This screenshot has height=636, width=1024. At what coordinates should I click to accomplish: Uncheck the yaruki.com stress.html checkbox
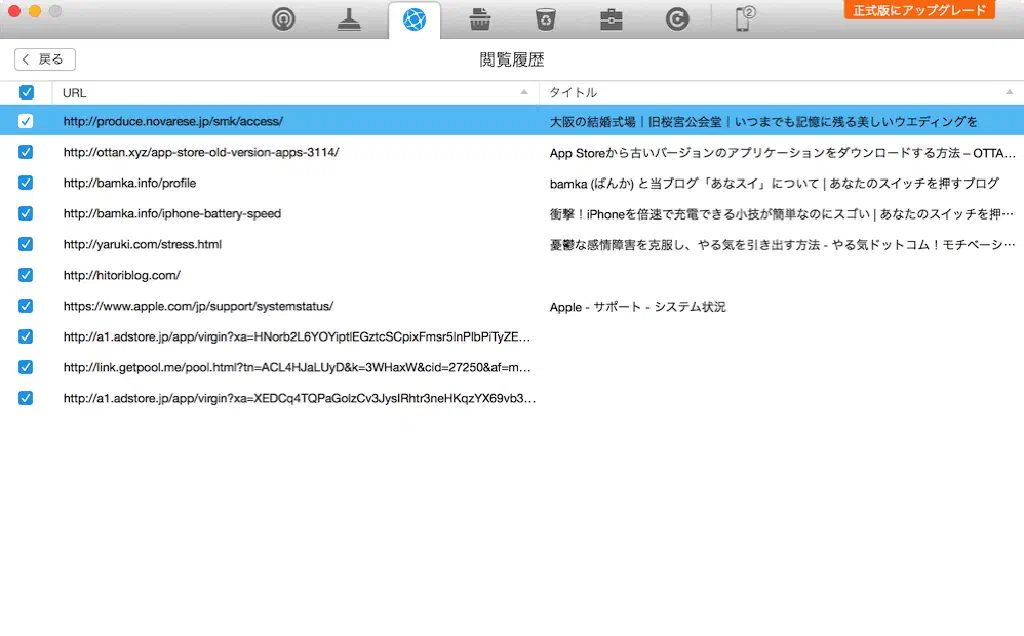(x=26, y=244)
